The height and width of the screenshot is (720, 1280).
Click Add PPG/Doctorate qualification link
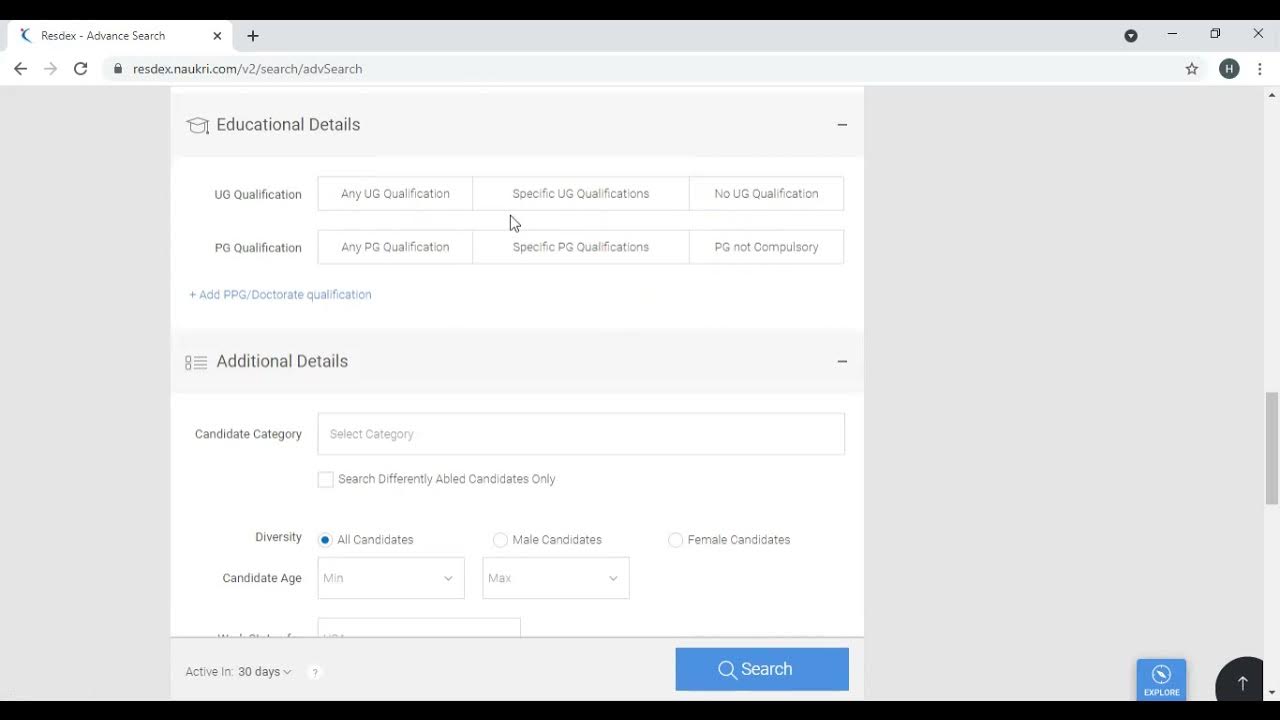(x=280, y=295)
